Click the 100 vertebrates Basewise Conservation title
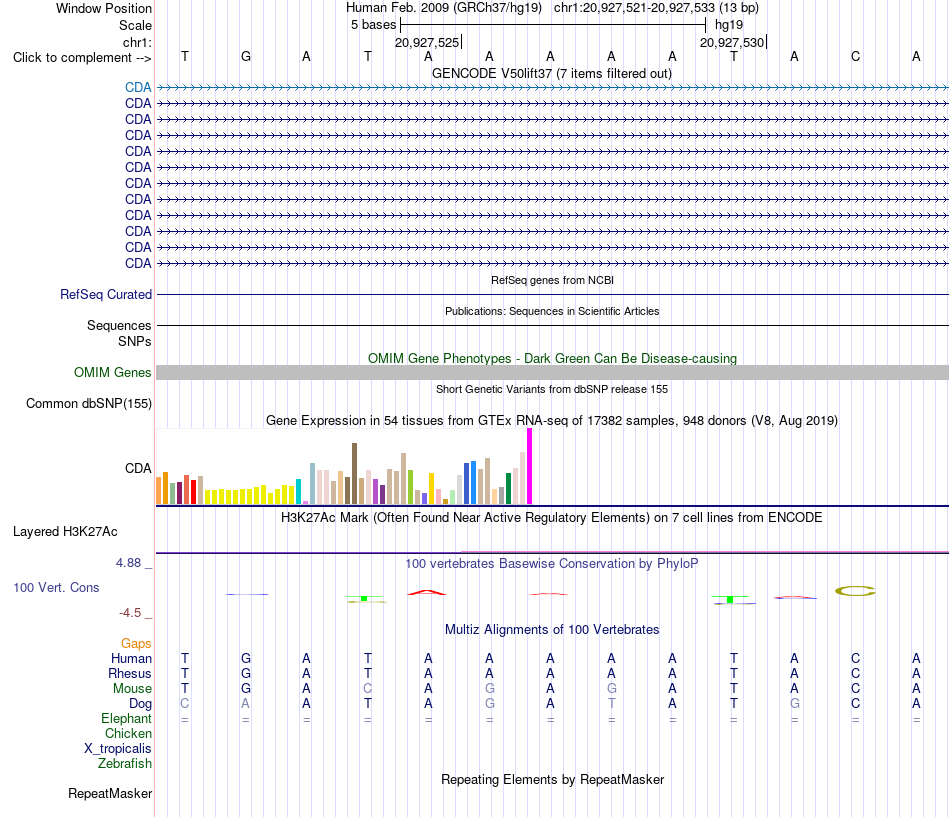Screen dimensions: 950x817 click(x=551, y=564)
